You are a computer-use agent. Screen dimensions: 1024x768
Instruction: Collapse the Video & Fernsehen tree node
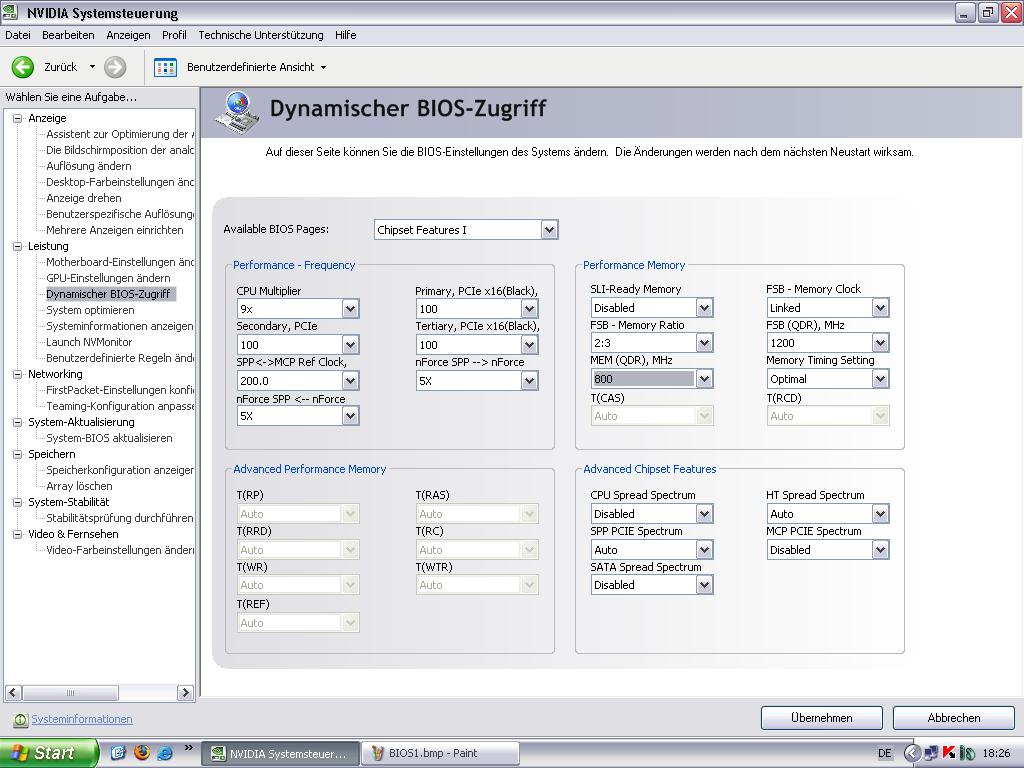tap(18, 534)
